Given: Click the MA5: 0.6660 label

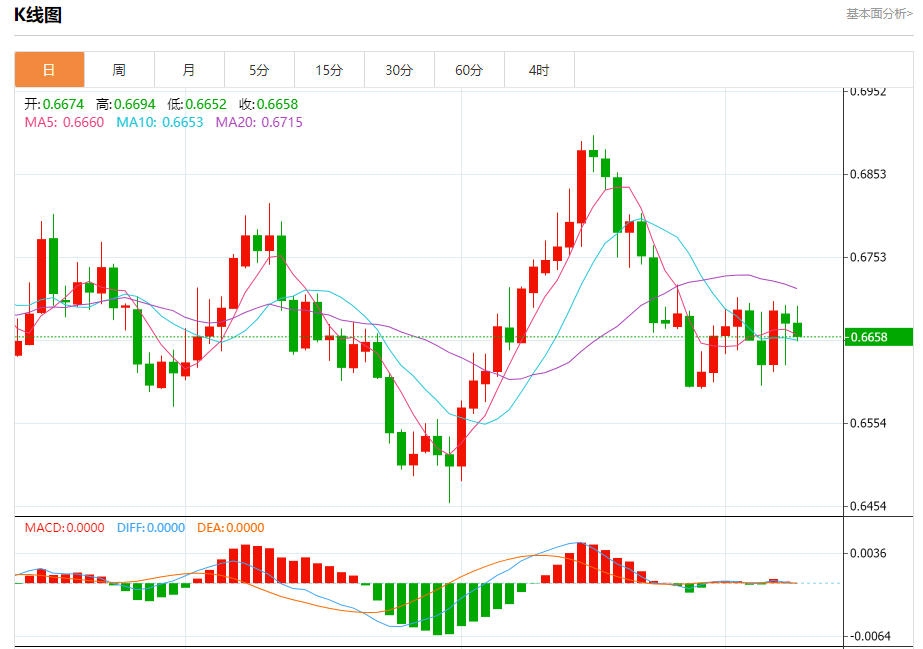Looking at the screenshot, I should 64,122.
